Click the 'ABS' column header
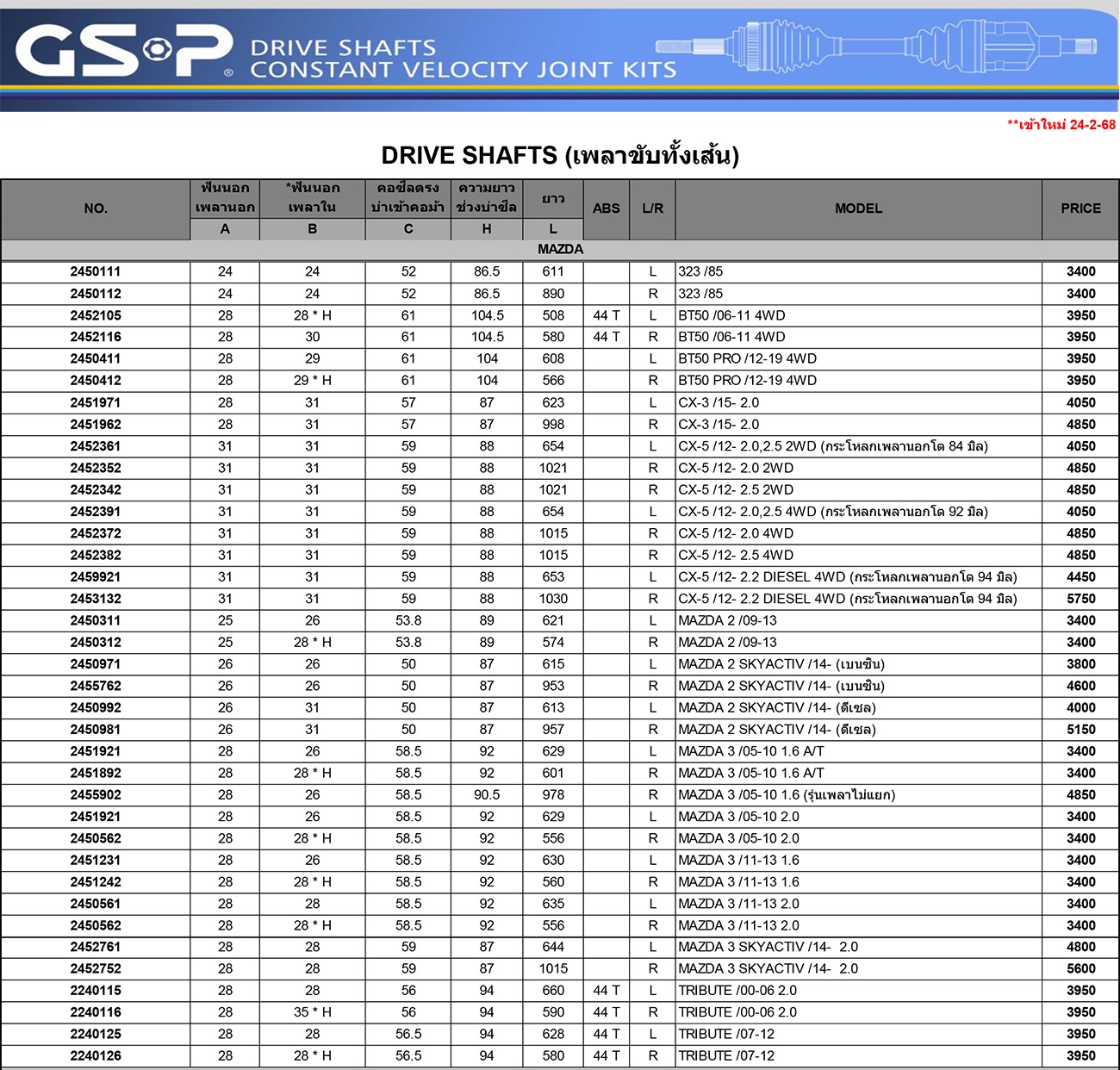The height and width of the screenshot is (1070, 1120). pyautogui.click(x=607, y=208)
